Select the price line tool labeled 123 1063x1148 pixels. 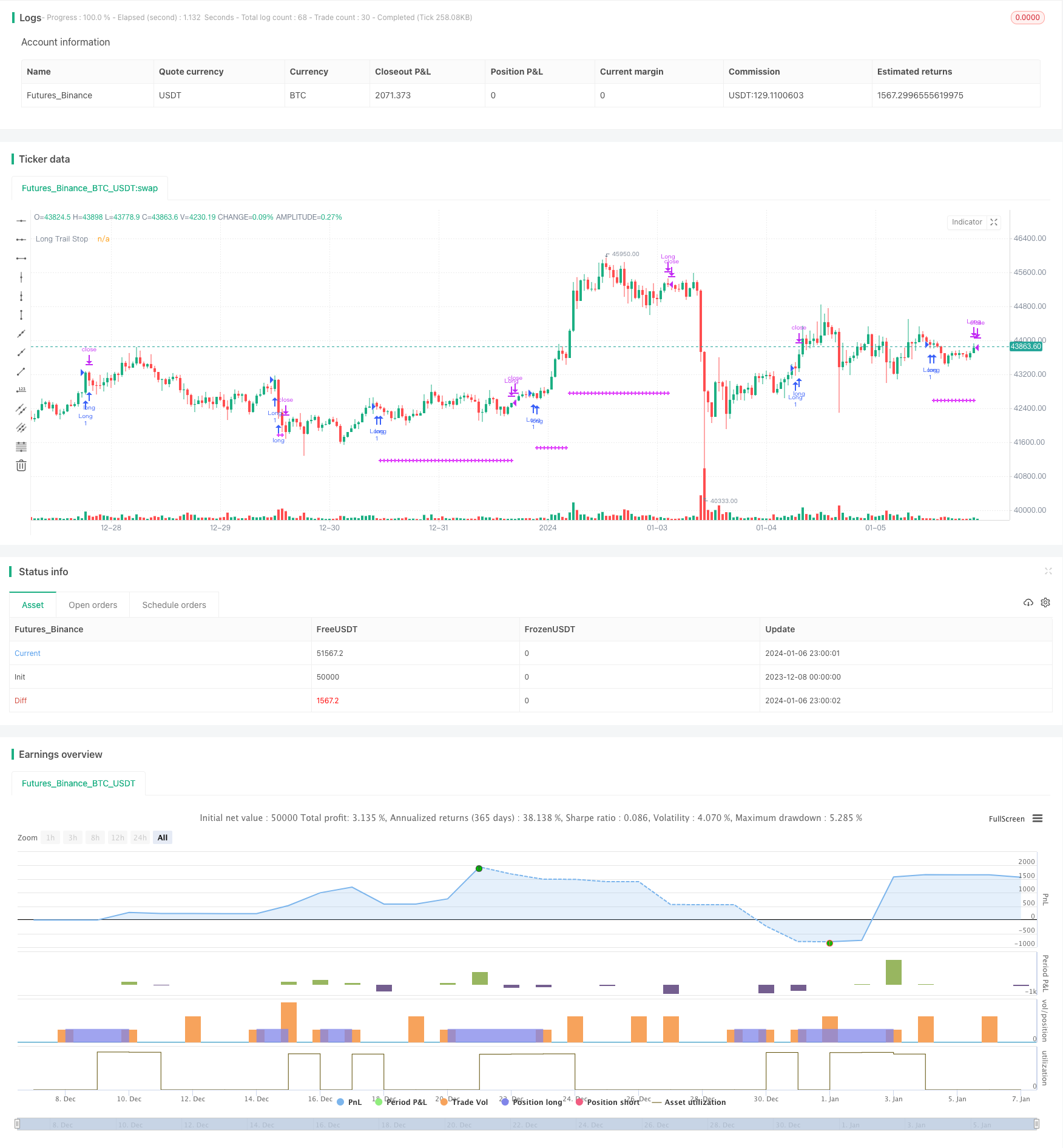click(x=21, y=390)
